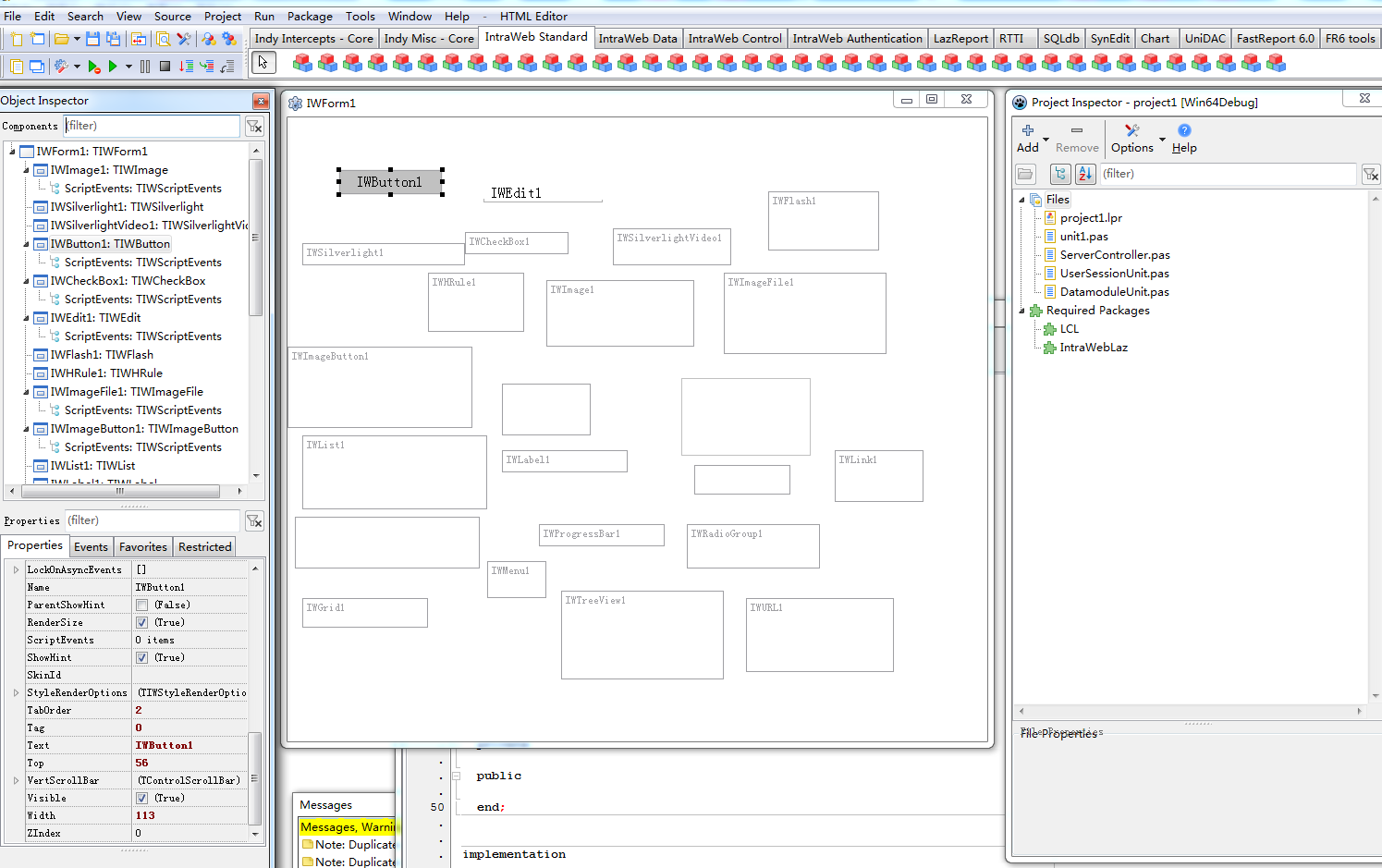1382x868 pixels.
Task: Toggle between form and unit view icon
Action: (138, 39)
